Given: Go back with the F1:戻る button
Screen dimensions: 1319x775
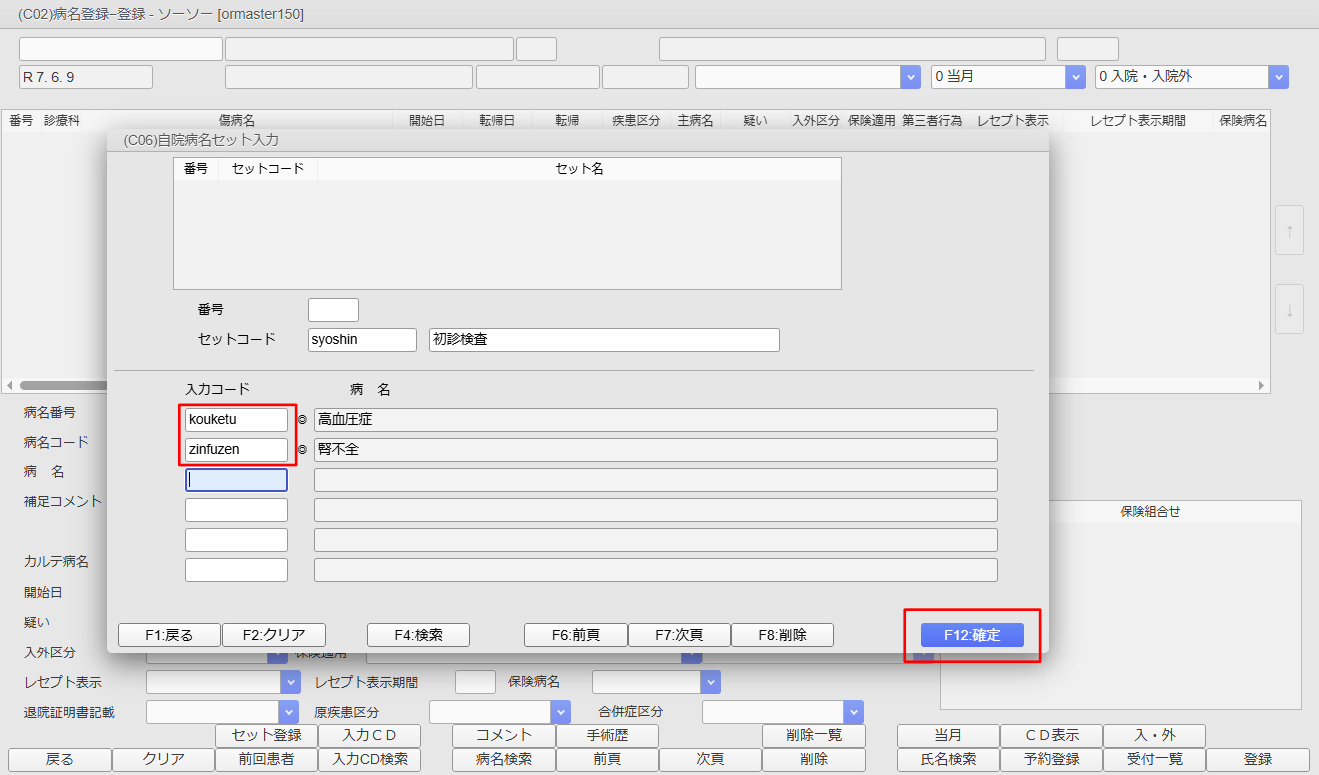Looking at the screenshot, I should [169, 635].
